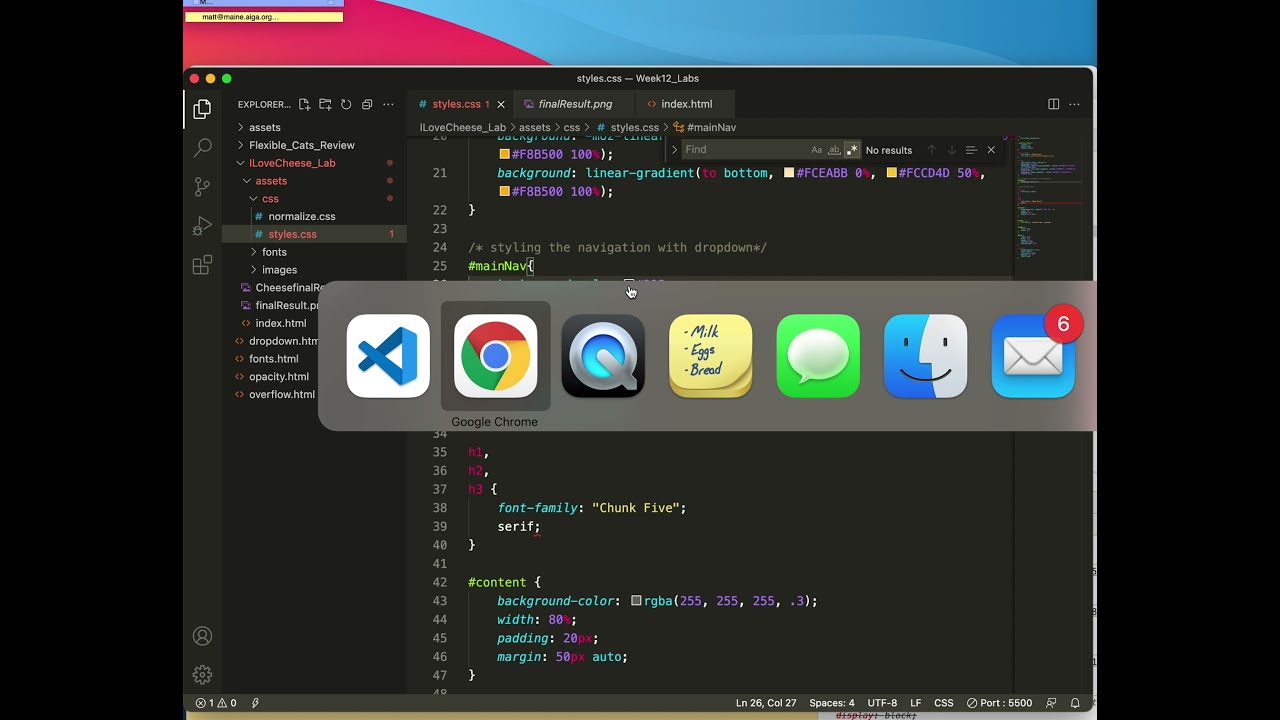The width and height of the screenshot is (1280, 720).
Task: Open the Source Control view
Action: click(x=202, y=187)
